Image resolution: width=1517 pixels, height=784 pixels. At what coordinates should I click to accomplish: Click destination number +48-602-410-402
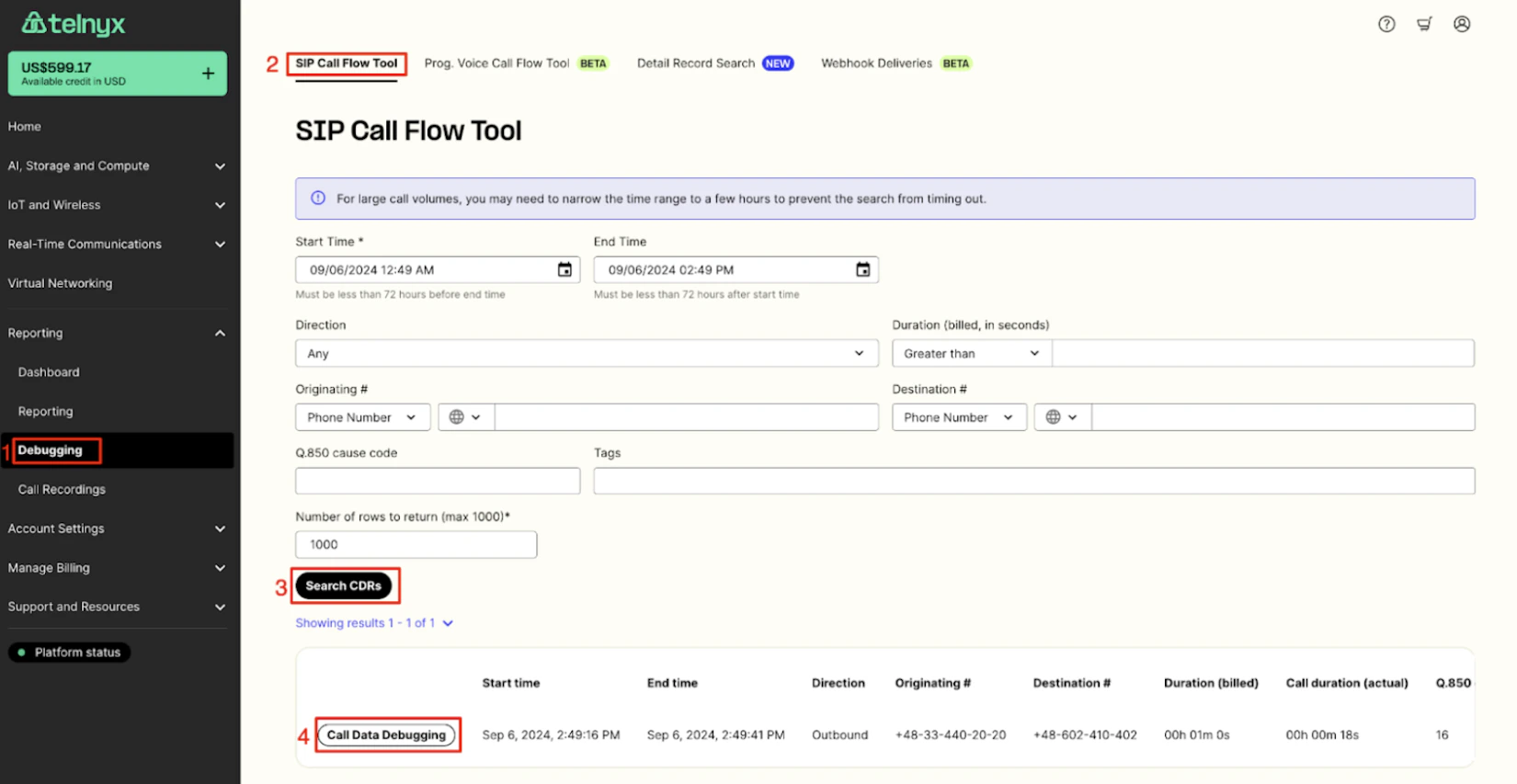click(x=1085, y=735)
